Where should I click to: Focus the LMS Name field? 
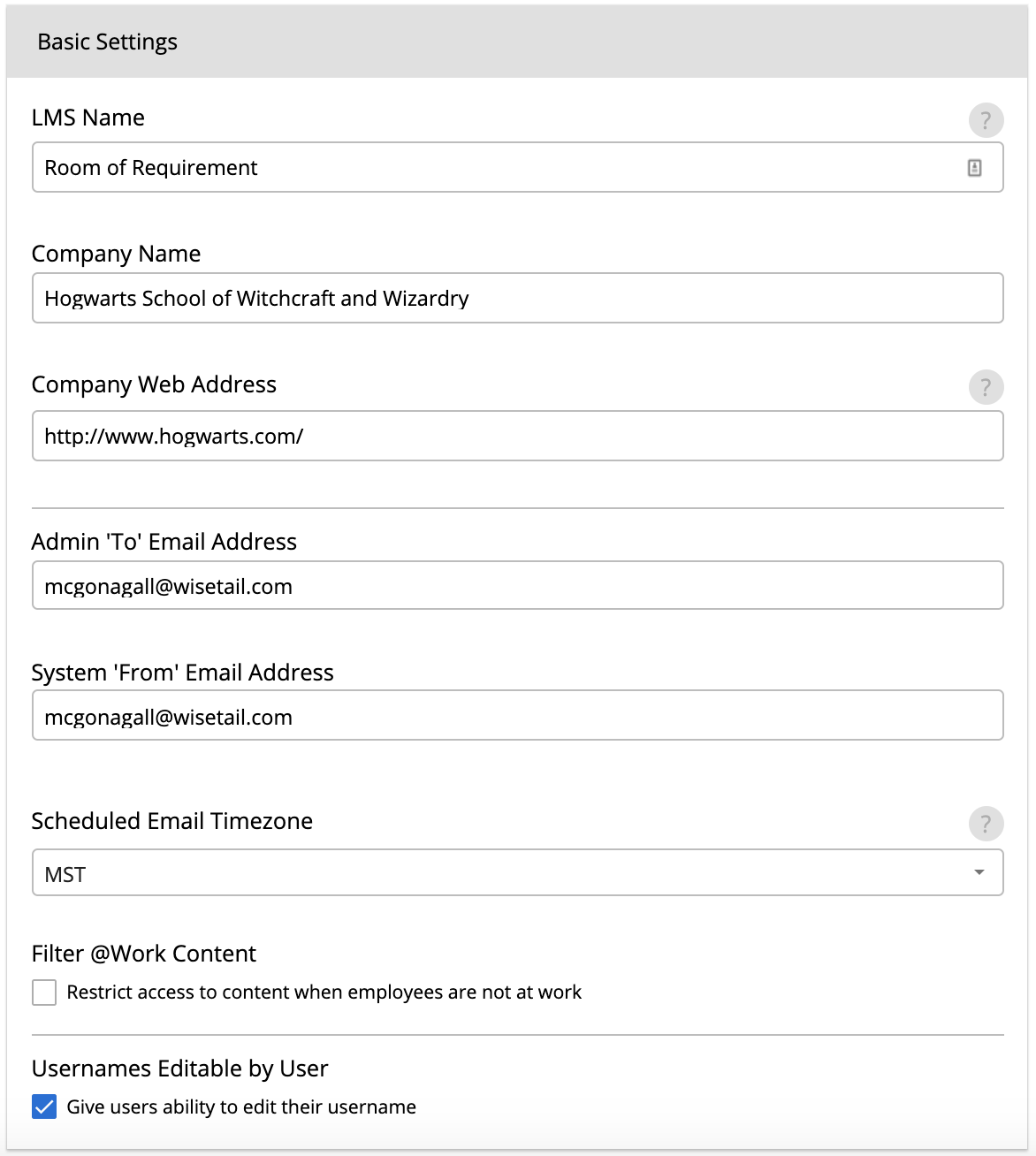518,167
